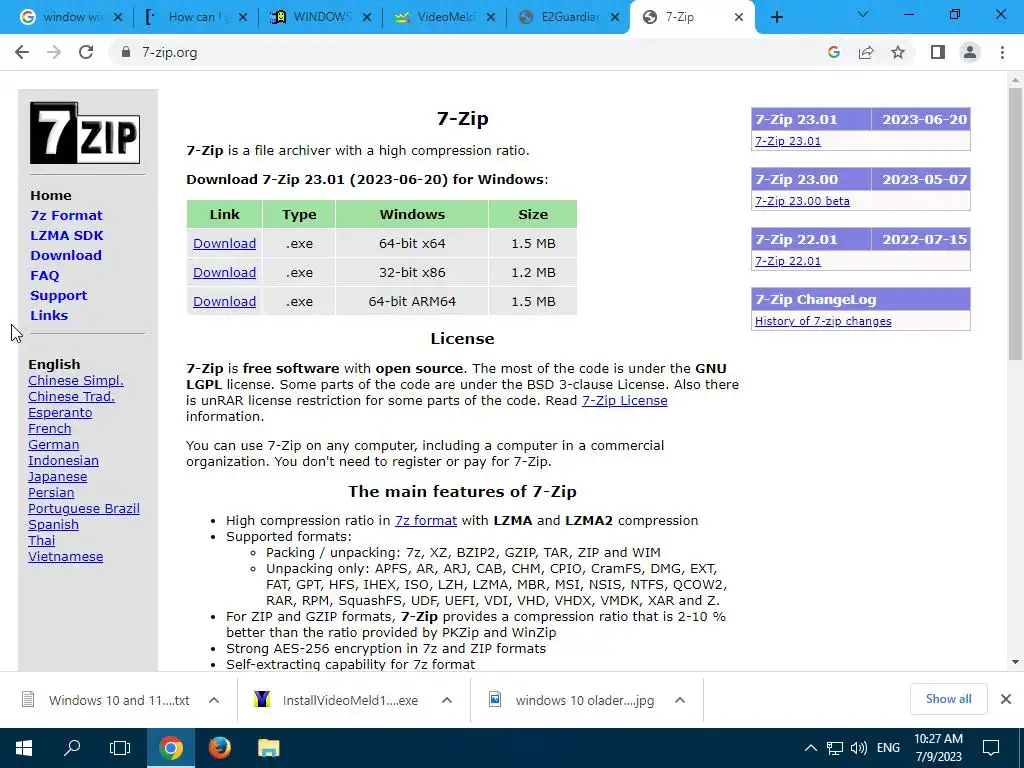Open a new tab with plus button
The image size is (1024, 768).
(776, 17)
